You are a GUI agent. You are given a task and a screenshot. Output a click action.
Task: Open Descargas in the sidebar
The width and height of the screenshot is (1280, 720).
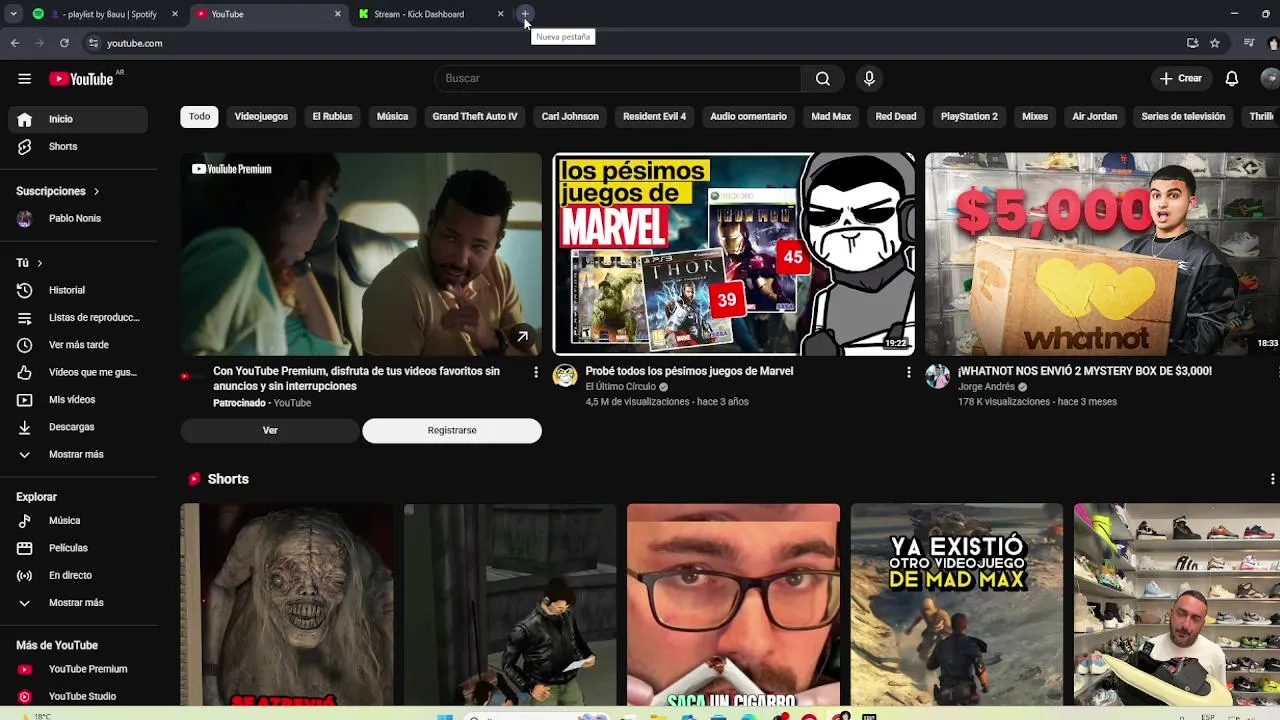point(78,427)
